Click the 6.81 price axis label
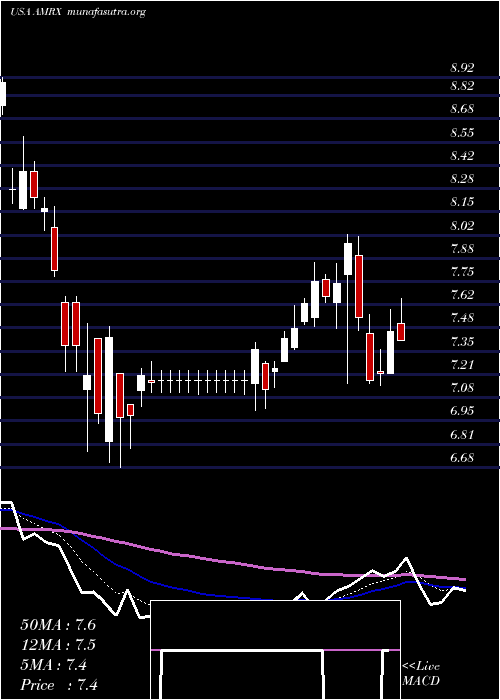This screenshot has height=700, width=500. click(462, 435)
